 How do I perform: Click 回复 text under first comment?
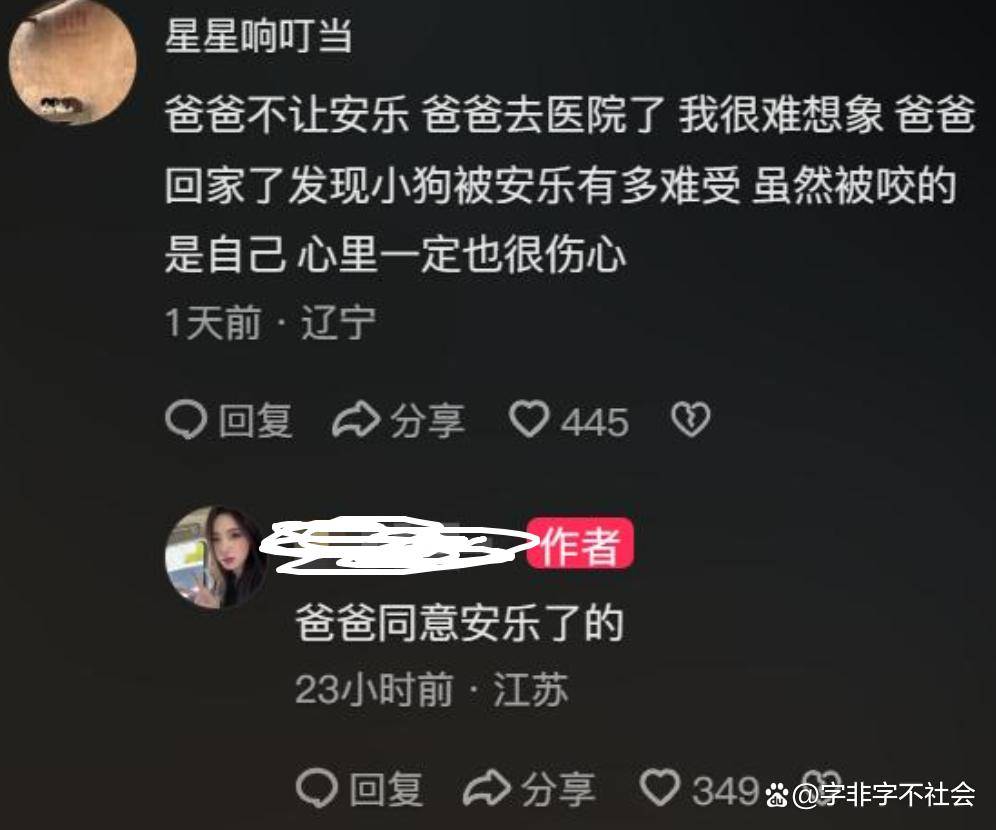click(x=255, y=420)
